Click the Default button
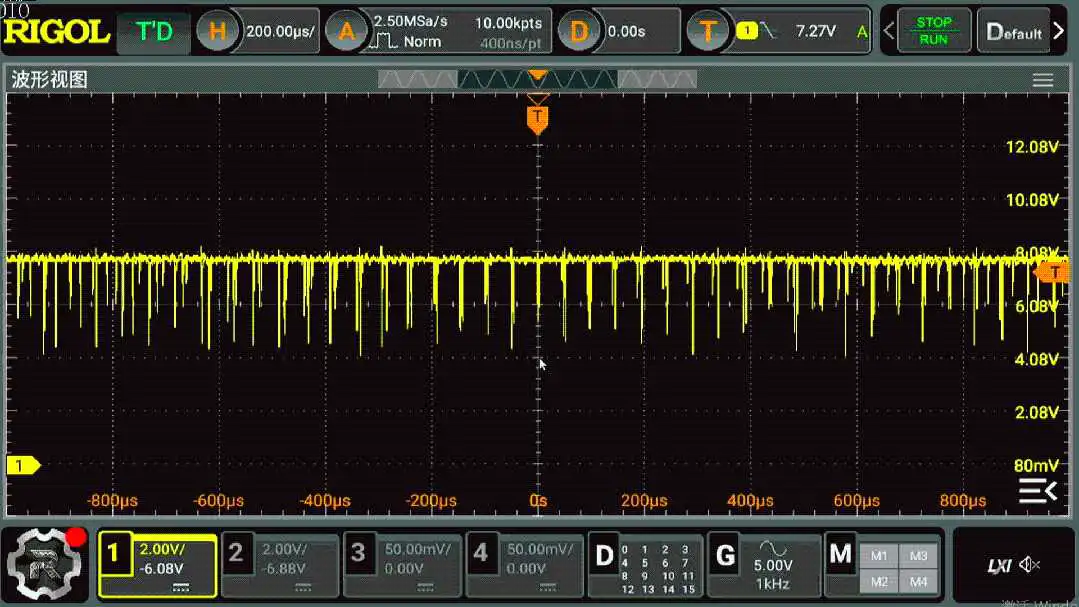1079x607 pixels. click(1014, 32)
